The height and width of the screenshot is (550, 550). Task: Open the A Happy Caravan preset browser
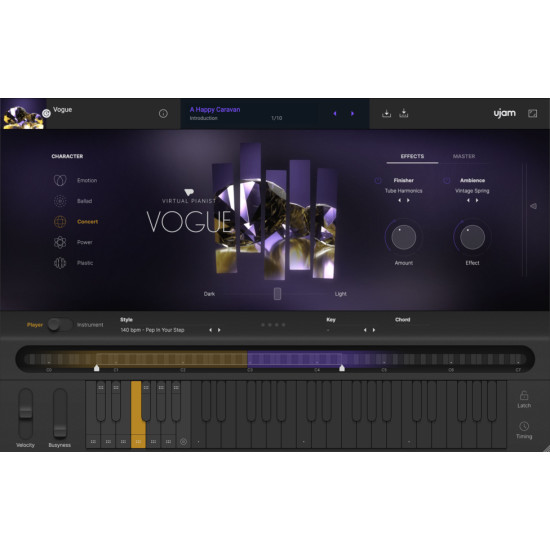pyautogui.click(x=215, y=109)
